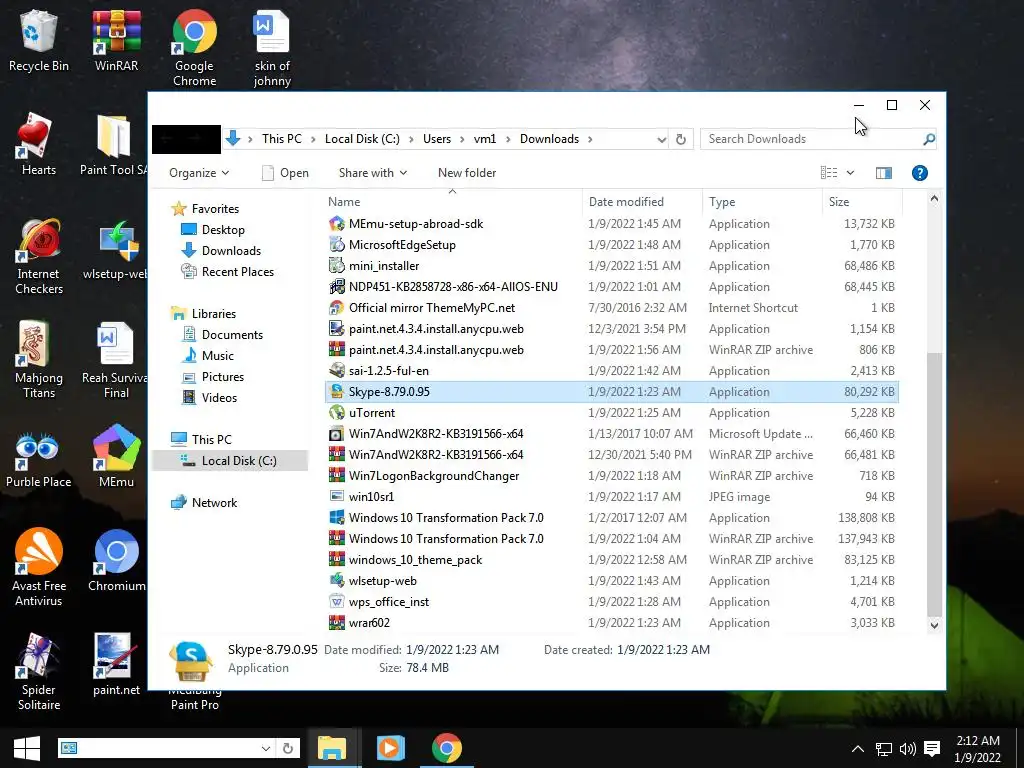
Task: Sort by Date modified column header
Action: pos(641,202)
